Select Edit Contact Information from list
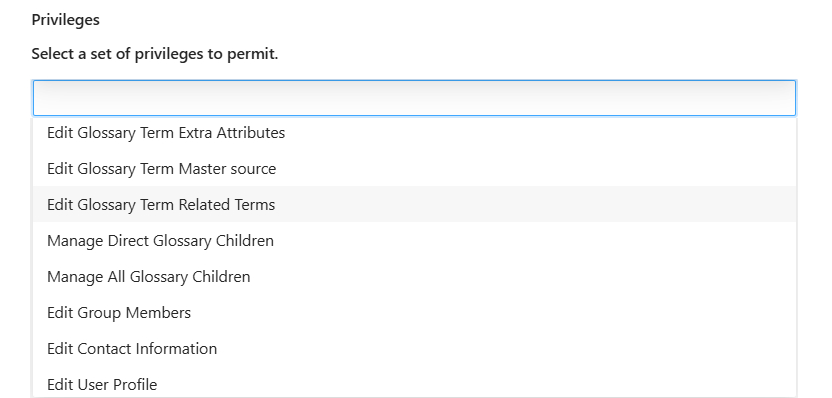Screen dimensions: 832x398 tap(414, 349)
